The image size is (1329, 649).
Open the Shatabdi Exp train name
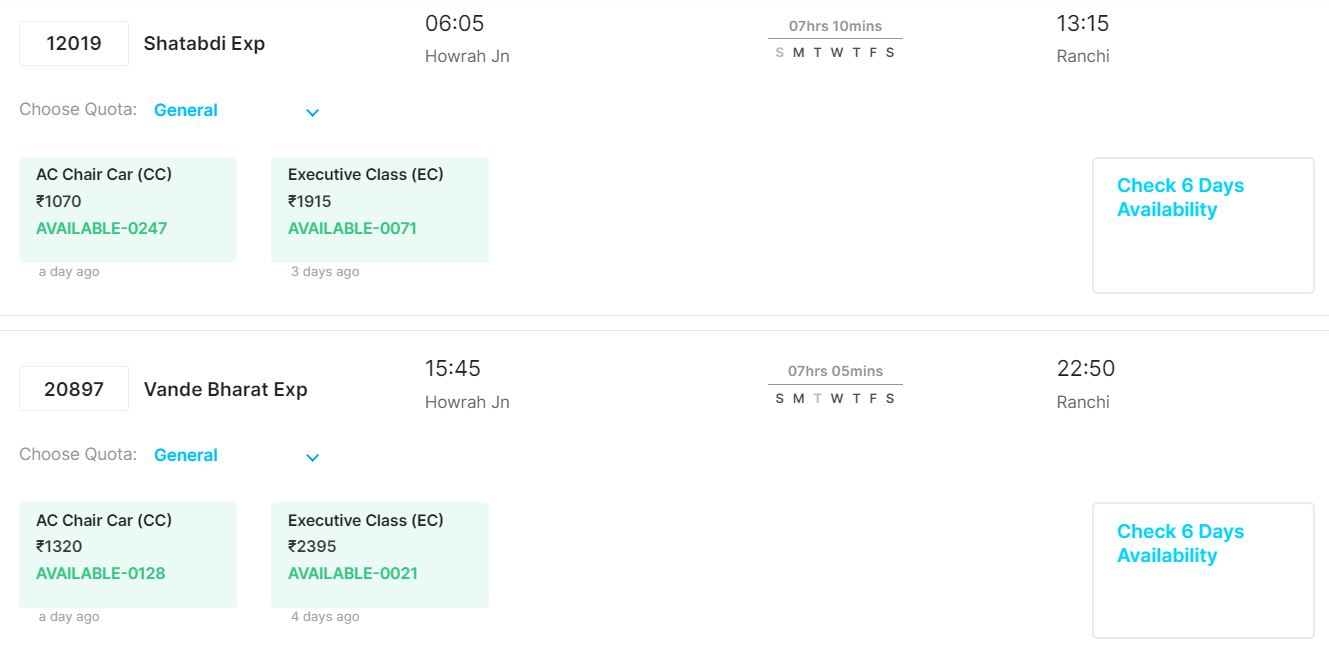click(x=204, y=44)
